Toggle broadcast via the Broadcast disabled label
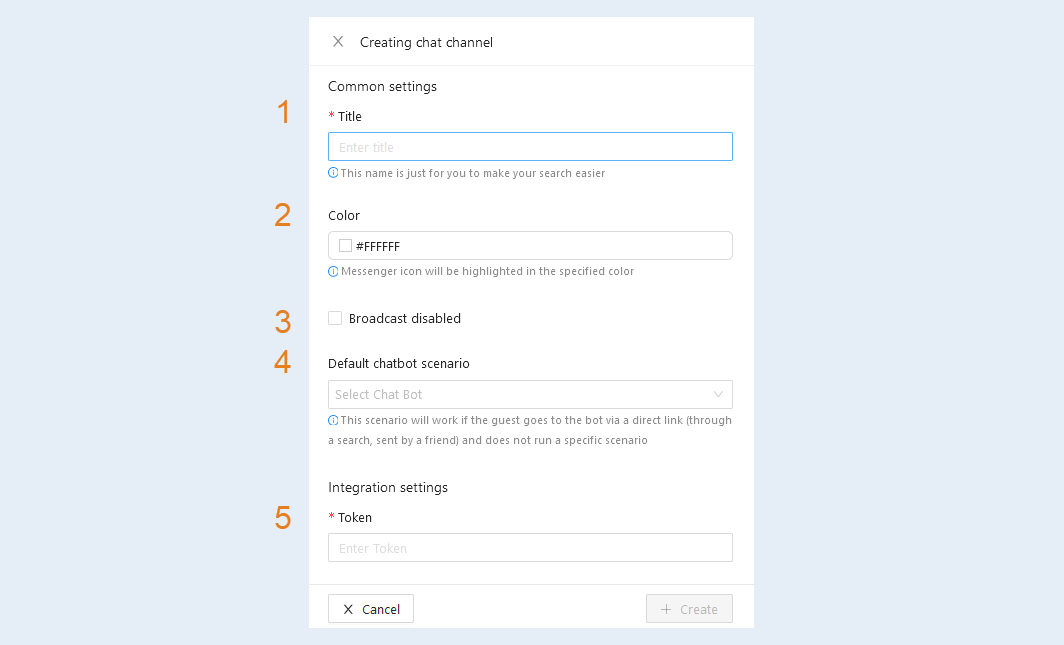 (404, 319)
